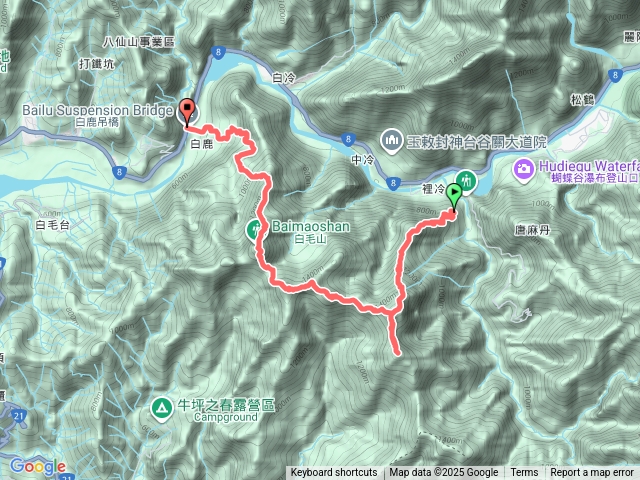Image resolution: width=640 pixels, height=480 pixels.
Task: Click the route 8 shield near 中冷
Action: (x=348, y=139)
